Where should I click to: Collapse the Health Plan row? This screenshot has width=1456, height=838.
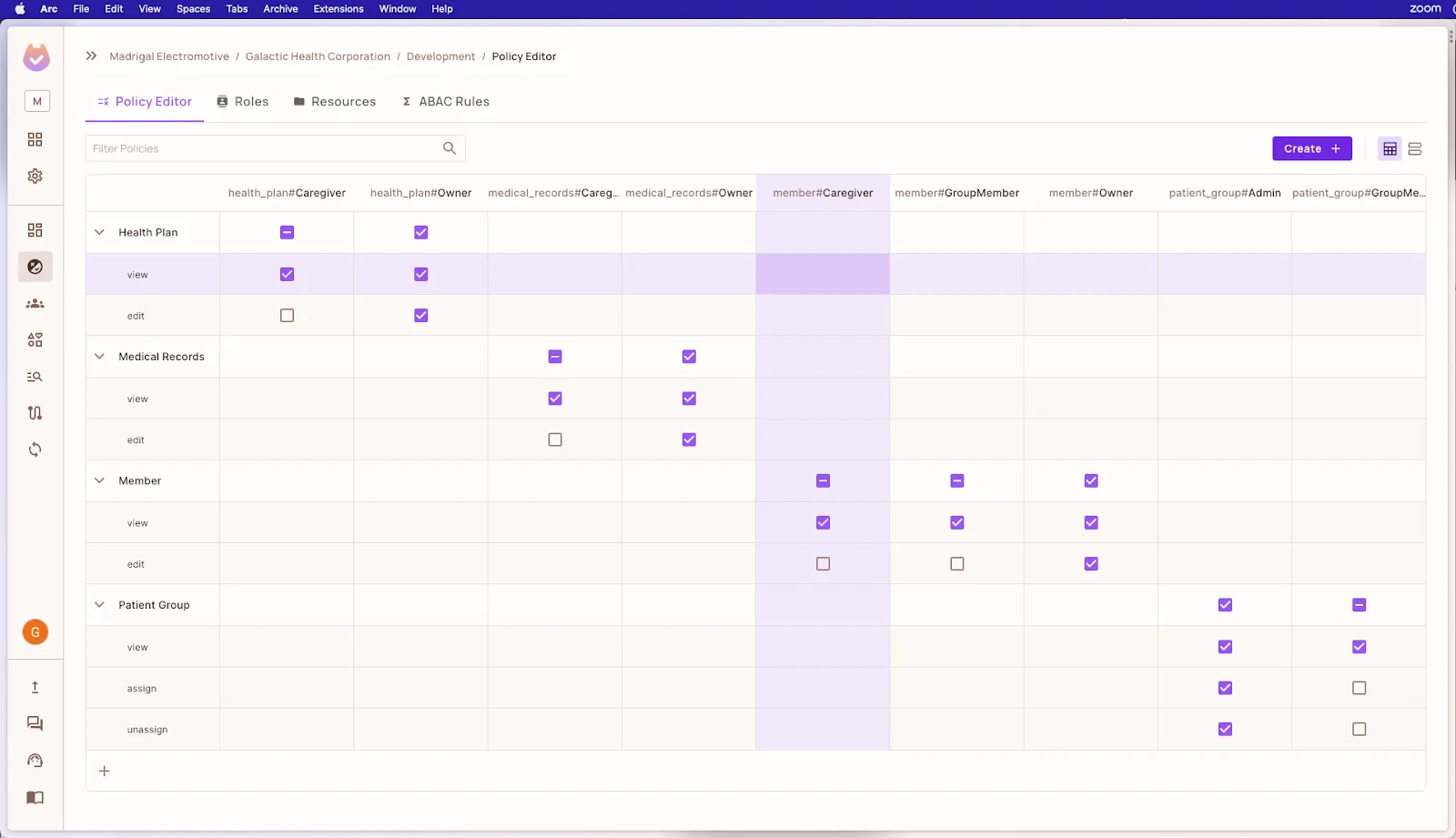100,232
